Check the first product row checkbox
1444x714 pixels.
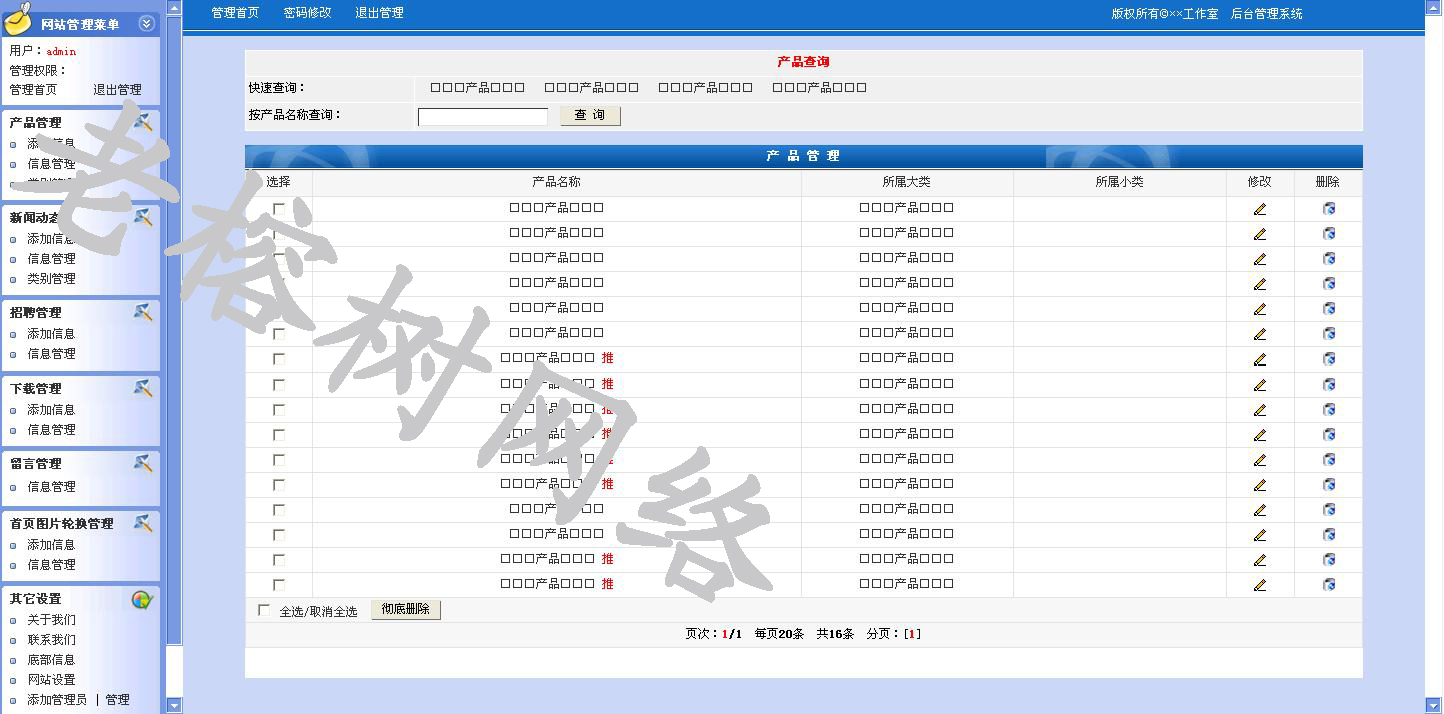click(x=279, y=209)
